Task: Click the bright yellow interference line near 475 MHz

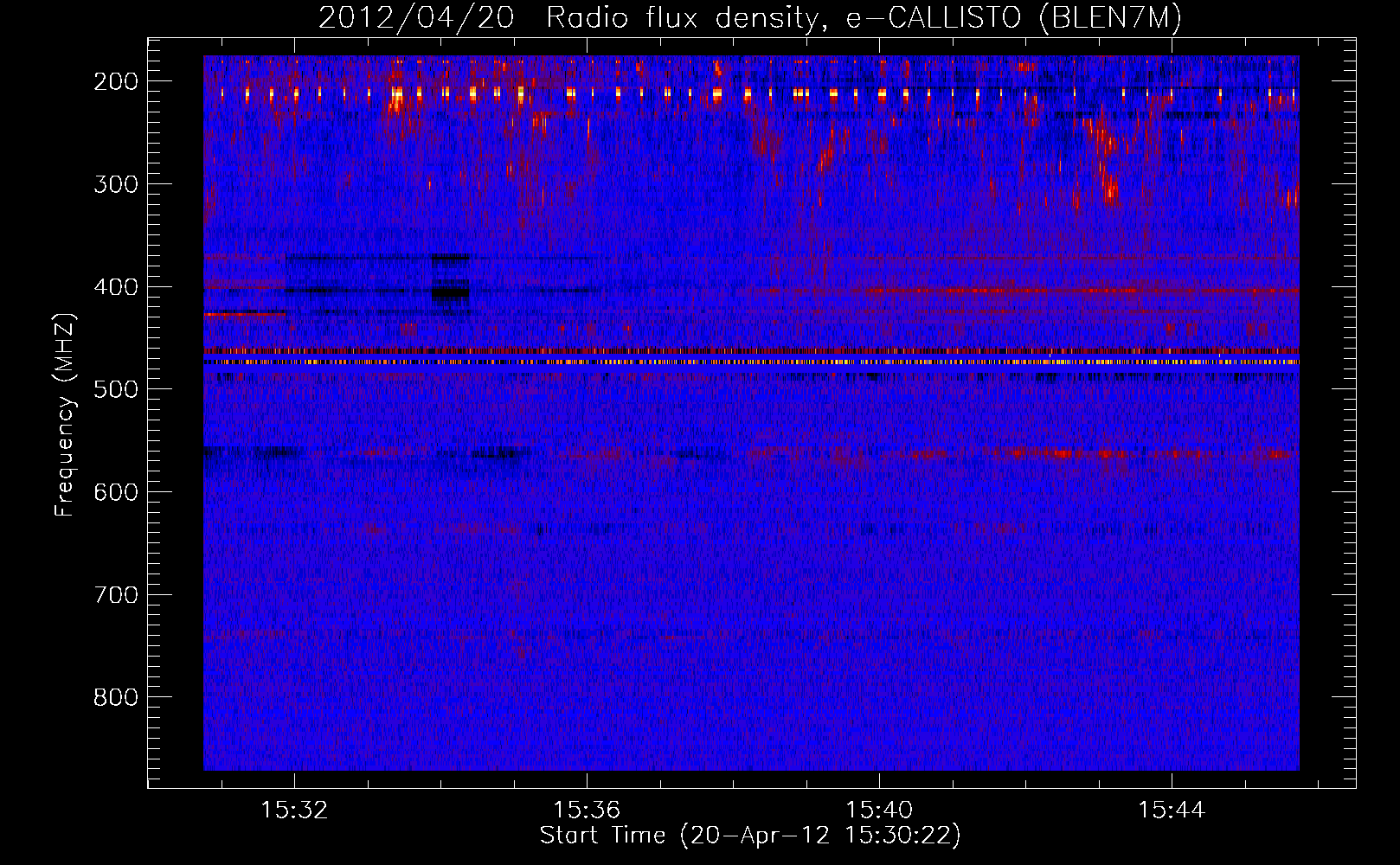Action: coord(751,362)
